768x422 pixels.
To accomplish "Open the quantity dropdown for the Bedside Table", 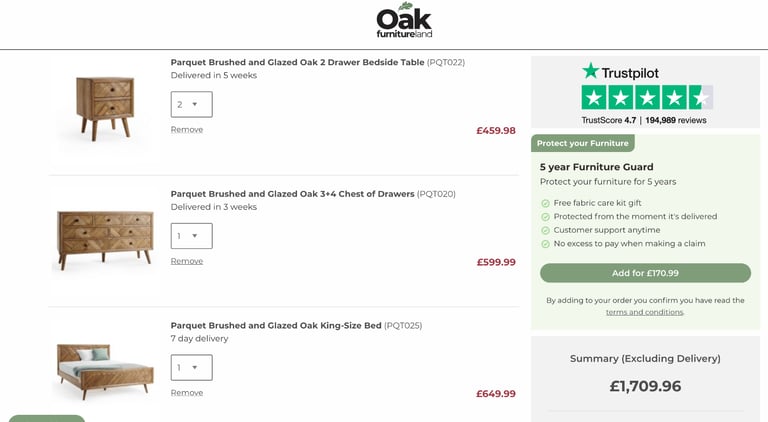I will [192, 104].
